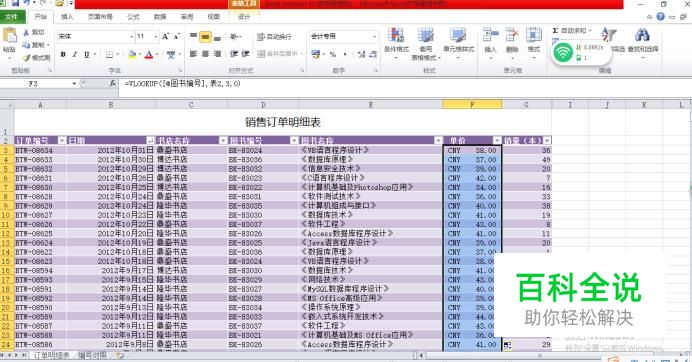Toggle center horizontal alignment
The height and width of the screenshot is (362, 692).
(x=205, y=54)
